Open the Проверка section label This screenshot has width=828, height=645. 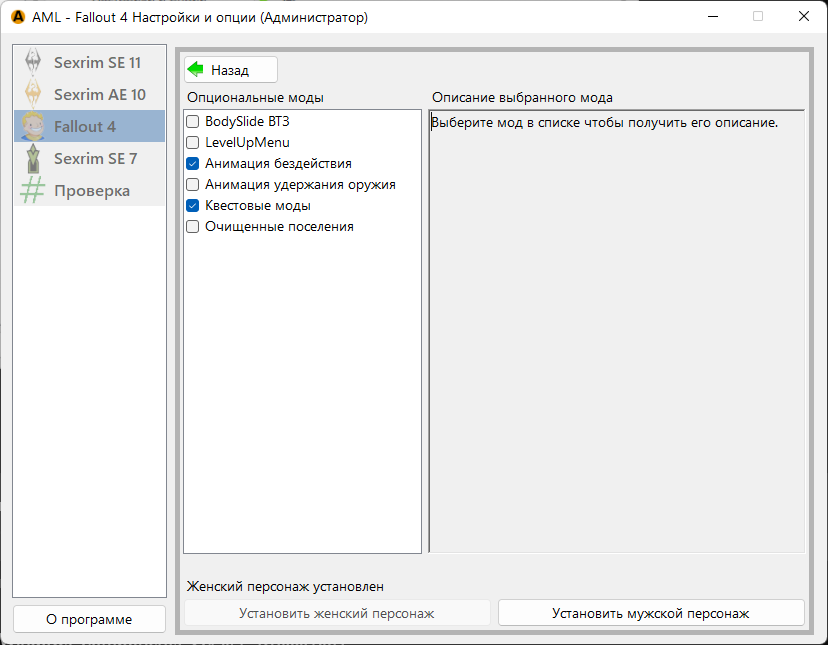pos(92,190)
